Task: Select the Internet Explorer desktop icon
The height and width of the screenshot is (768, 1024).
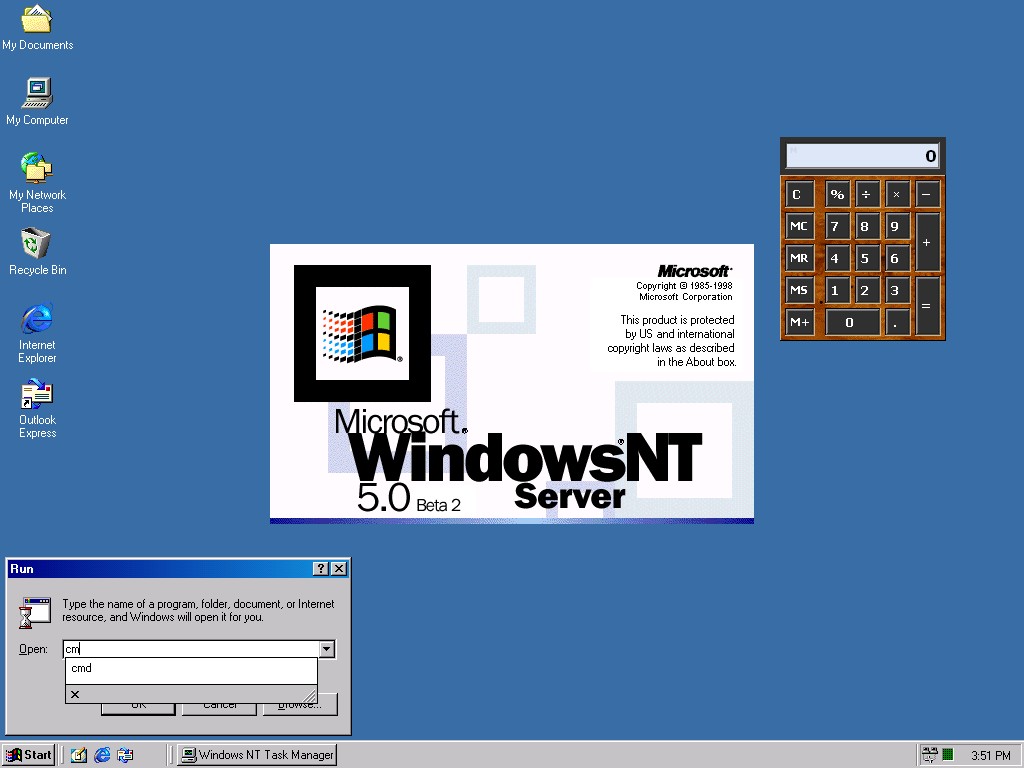Action: 37,332
